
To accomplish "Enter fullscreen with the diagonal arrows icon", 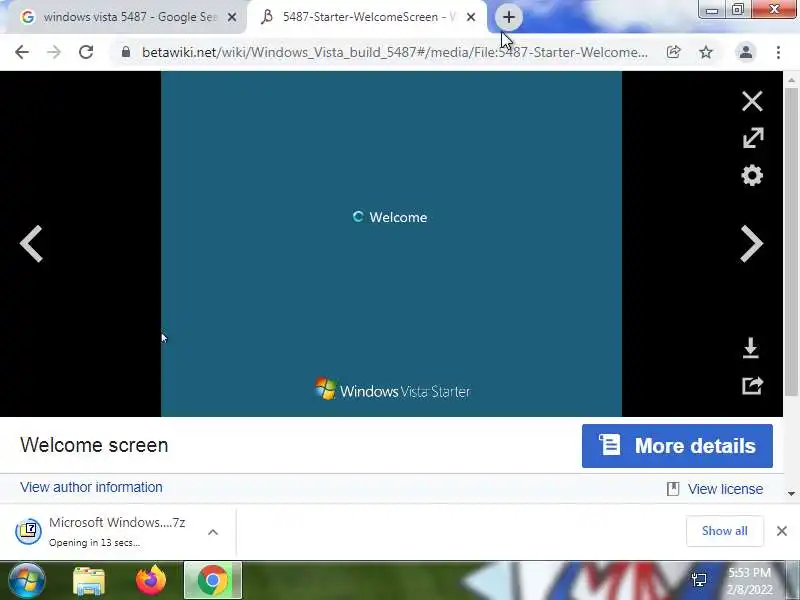I will click(753, 138).
